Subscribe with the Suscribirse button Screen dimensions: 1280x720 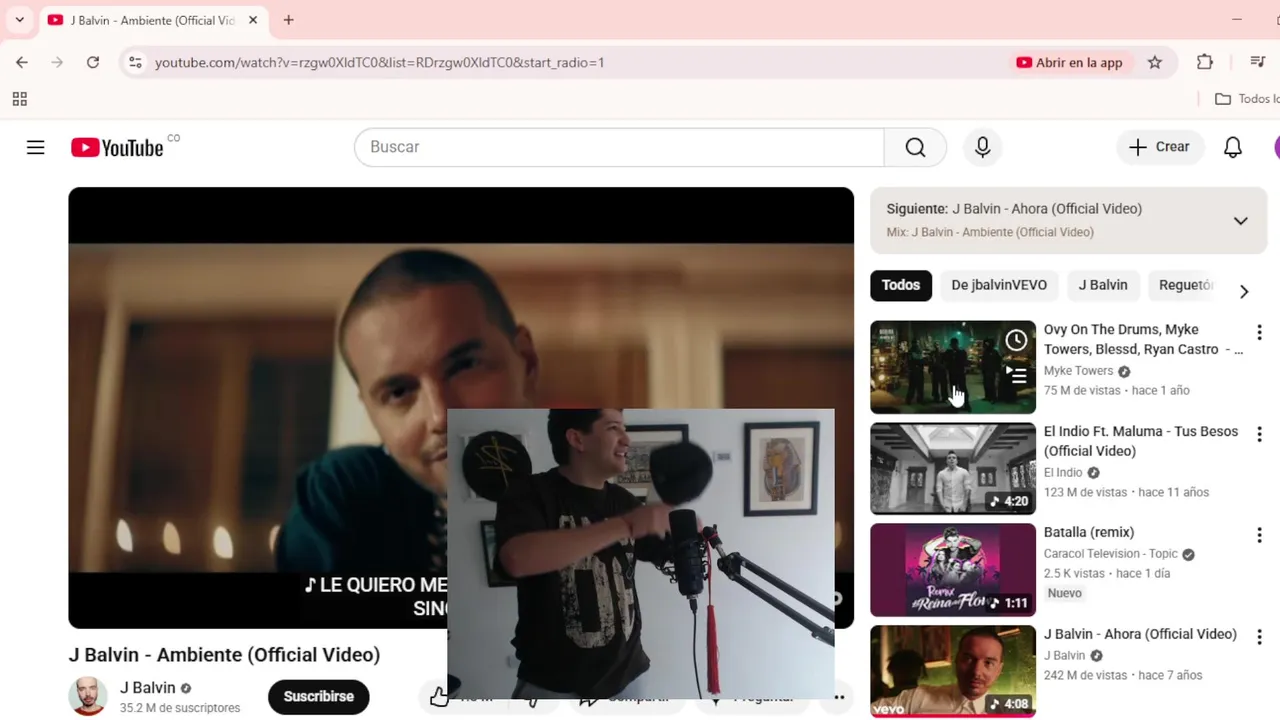pyautogui.click(x=319, y=697)
